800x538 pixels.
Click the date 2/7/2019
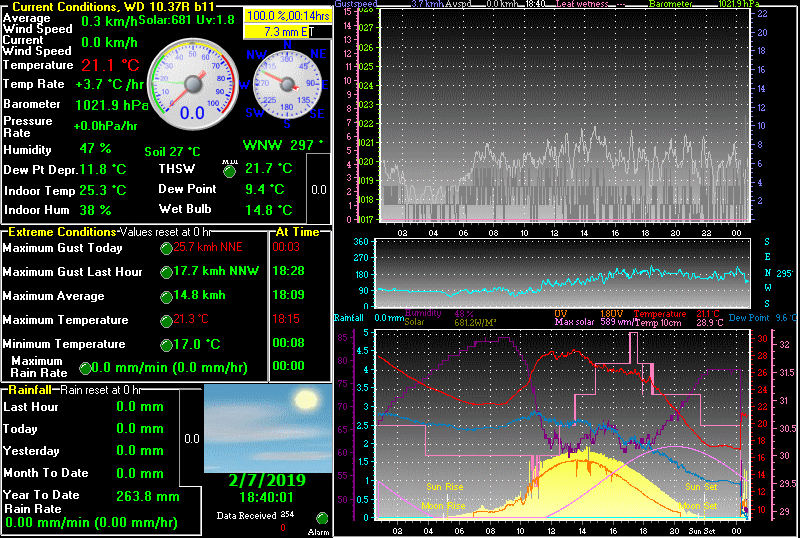267,480
